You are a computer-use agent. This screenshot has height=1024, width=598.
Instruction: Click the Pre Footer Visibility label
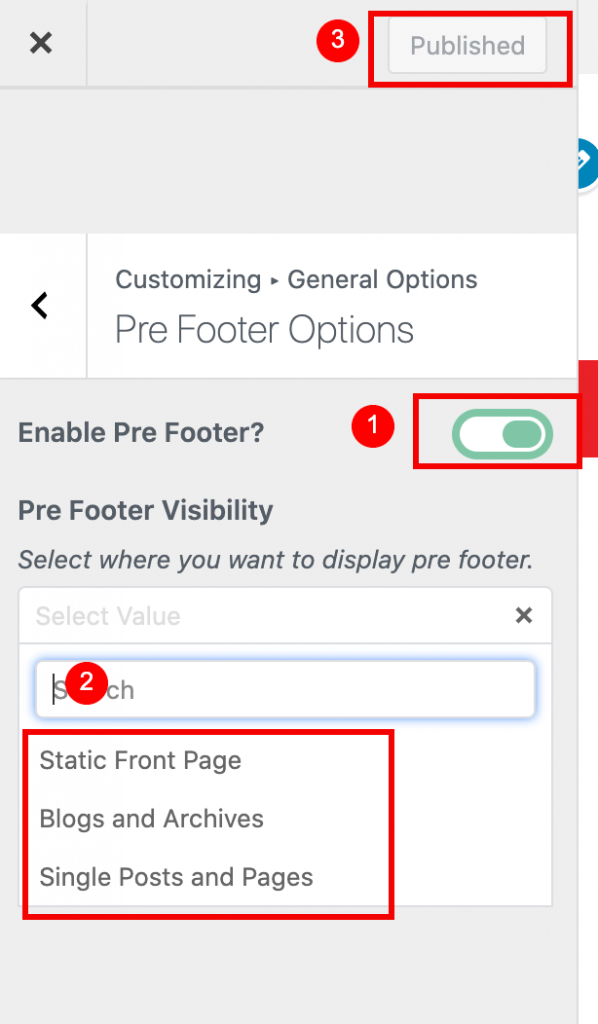click(146, 510)
